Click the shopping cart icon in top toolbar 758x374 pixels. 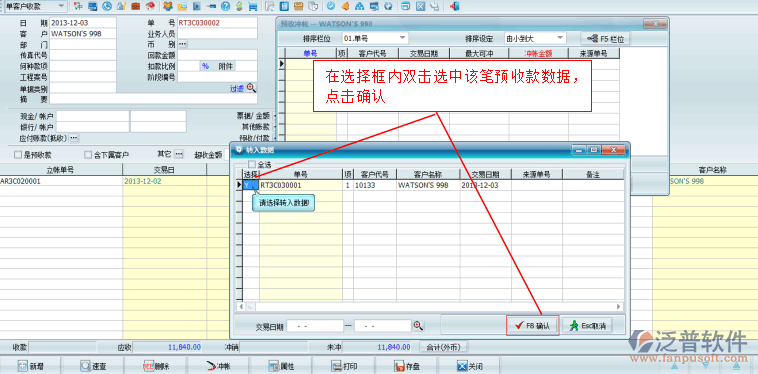click(252, 6)
